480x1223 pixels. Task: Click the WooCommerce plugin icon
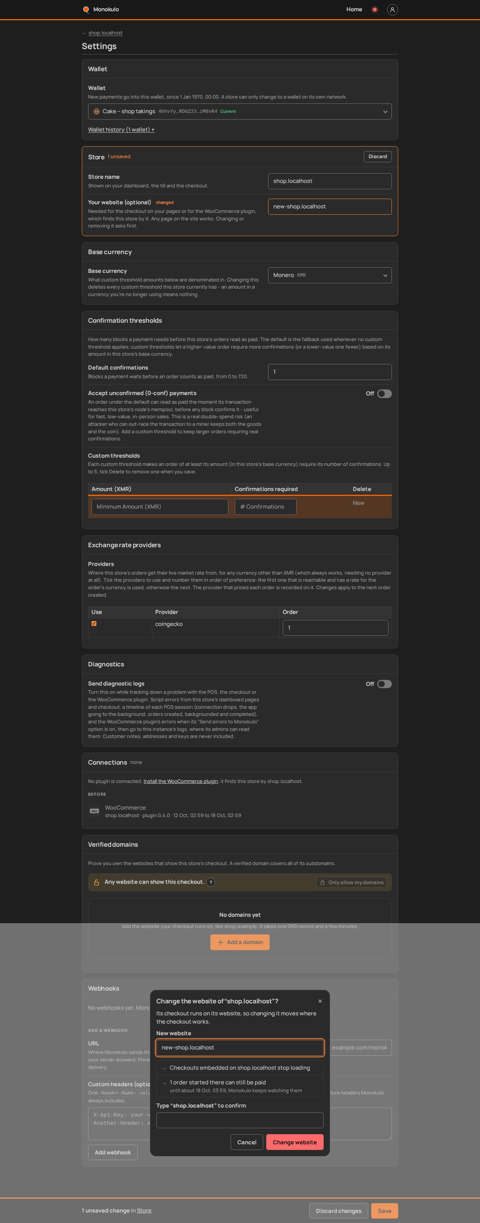[x=94, y=811]
